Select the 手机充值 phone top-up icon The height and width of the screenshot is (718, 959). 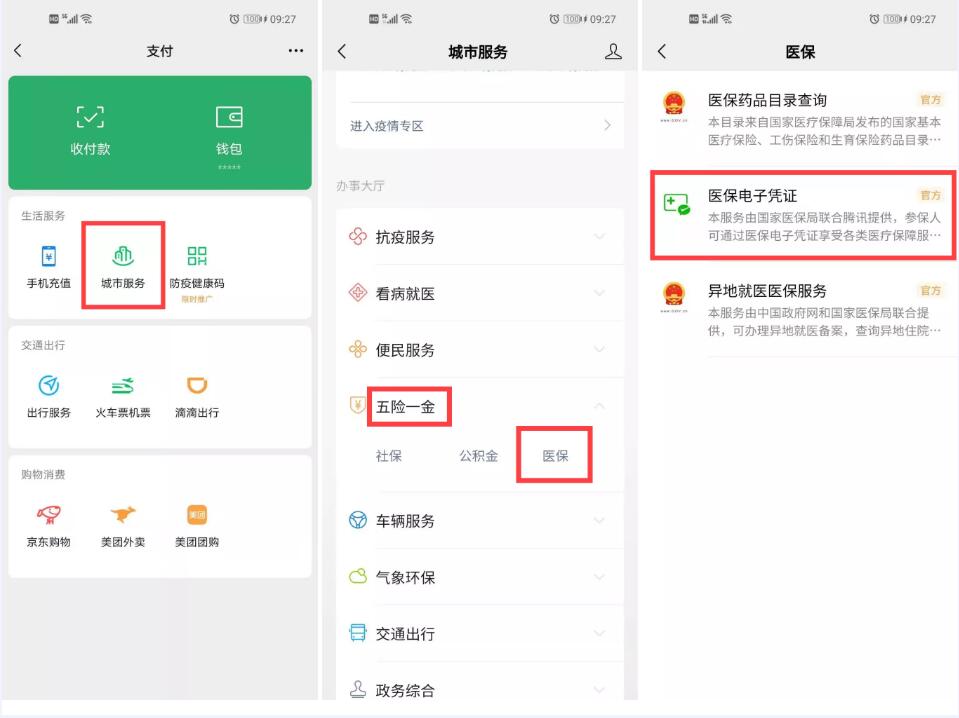(x=47, y=263)
